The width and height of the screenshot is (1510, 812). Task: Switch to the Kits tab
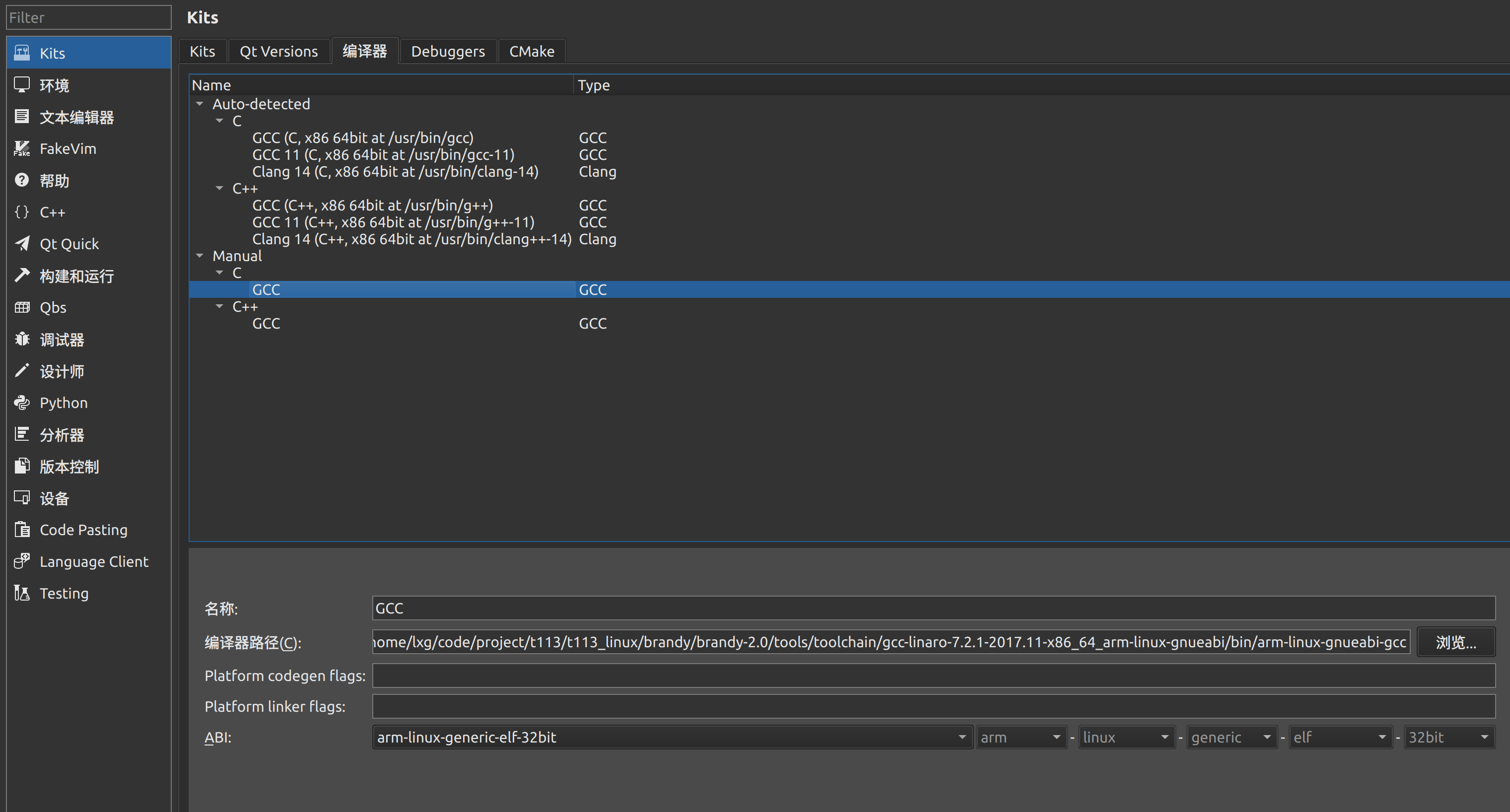(202, 52)
